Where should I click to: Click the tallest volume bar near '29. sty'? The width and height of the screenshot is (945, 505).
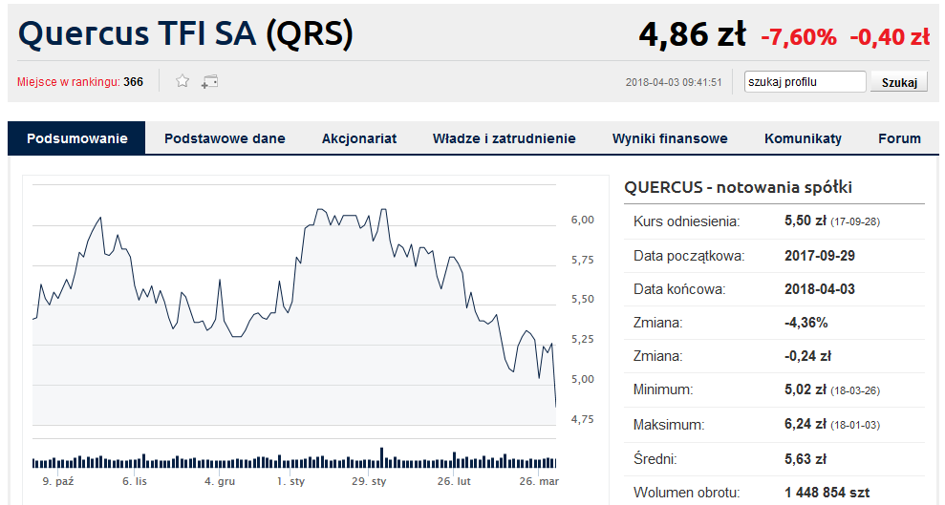(x=381, y=457)
